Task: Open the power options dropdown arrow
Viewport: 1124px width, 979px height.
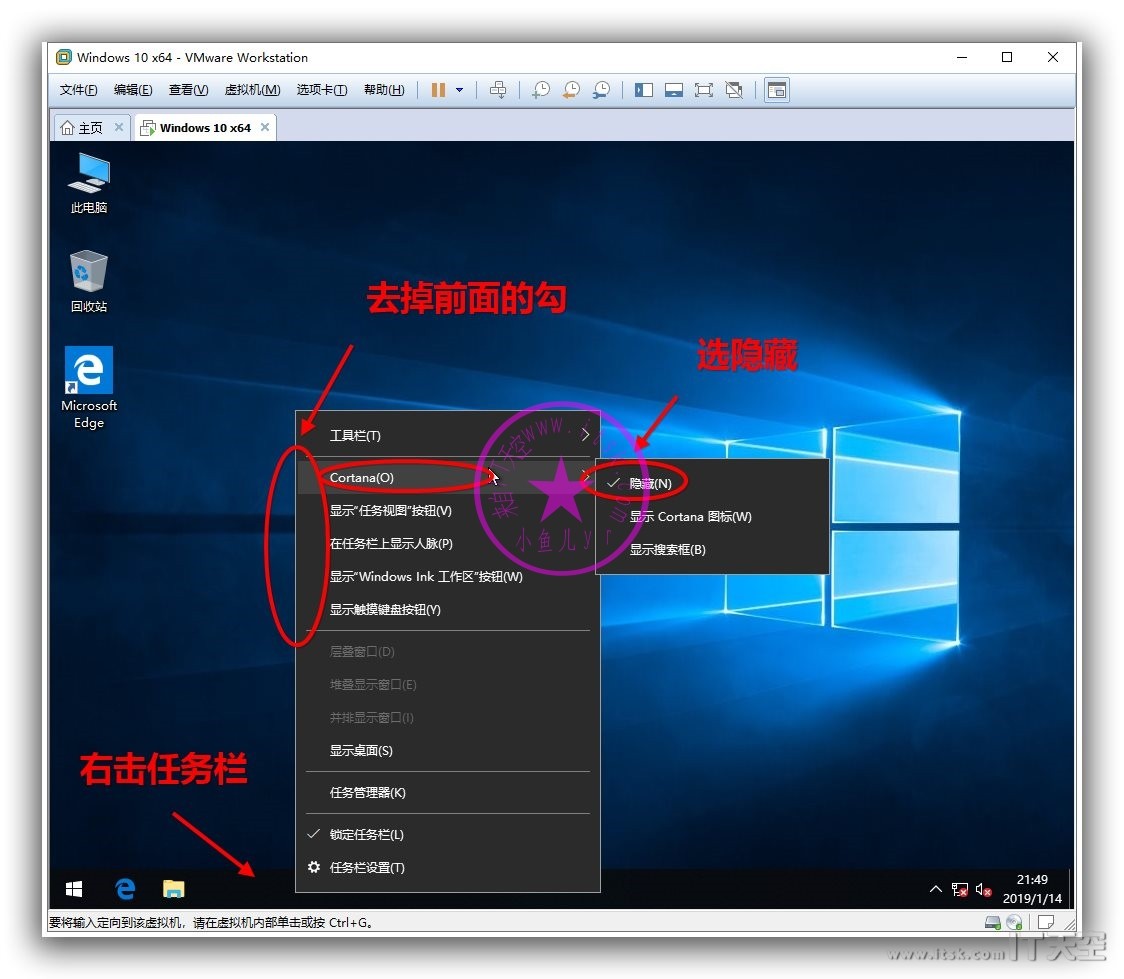Action: pyautogui.click(x=459, y=90)
